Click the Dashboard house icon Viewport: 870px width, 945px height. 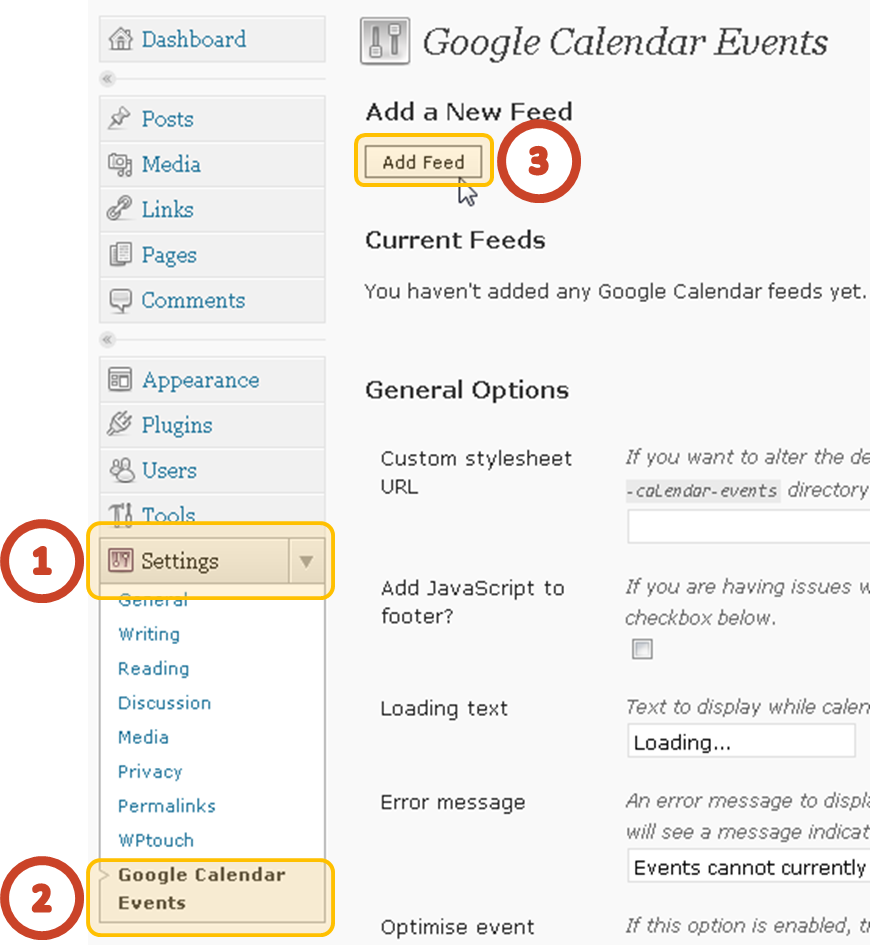tap(120, 39)
